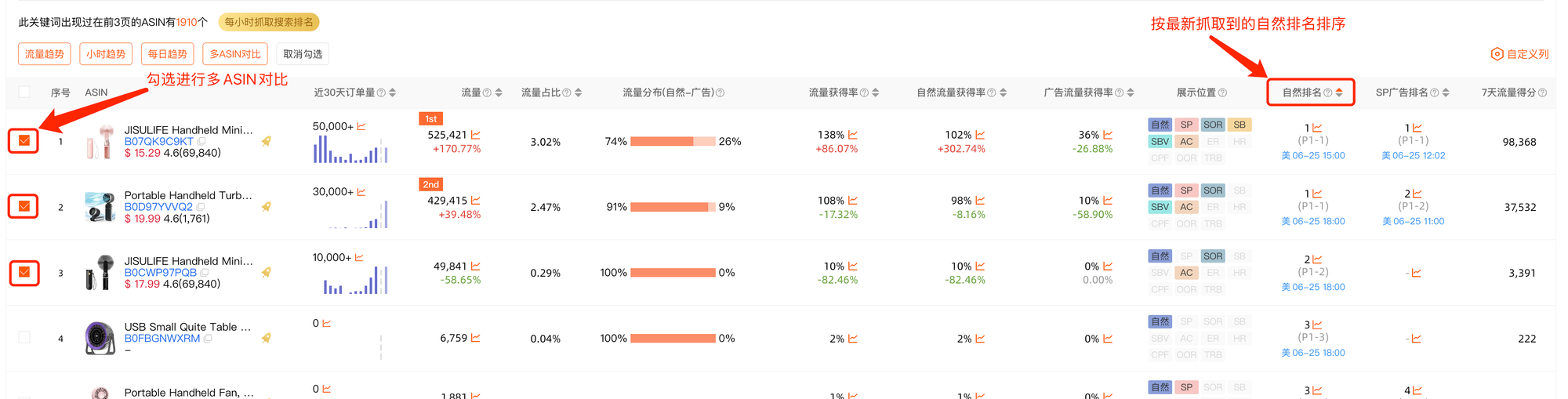
Task: Toggle the select-all checkbox in table header
Action: coord(24,92)
